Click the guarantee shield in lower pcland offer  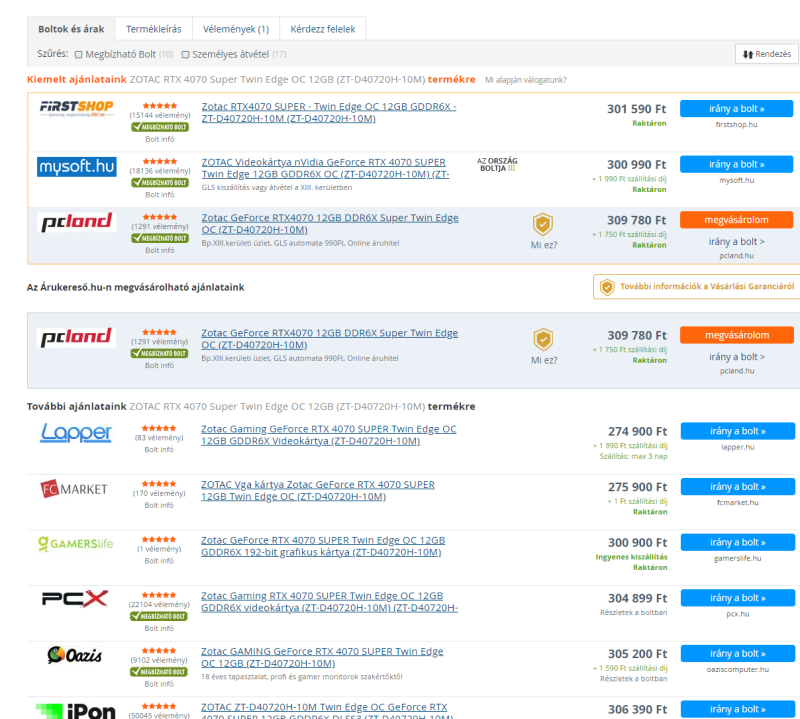click(543, 339)
